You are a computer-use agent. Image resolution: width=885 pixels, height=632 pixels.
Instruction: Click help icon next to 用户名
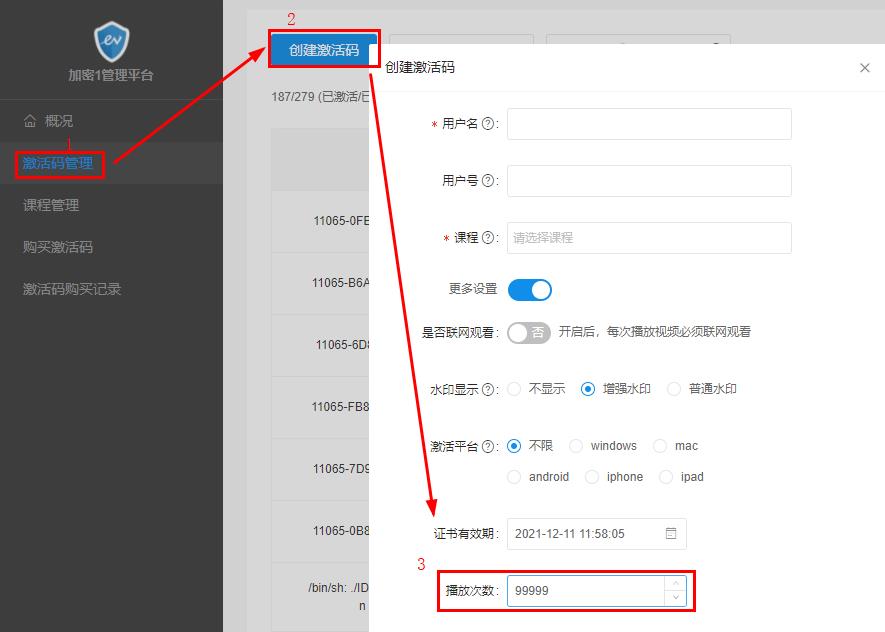[489, 124]
